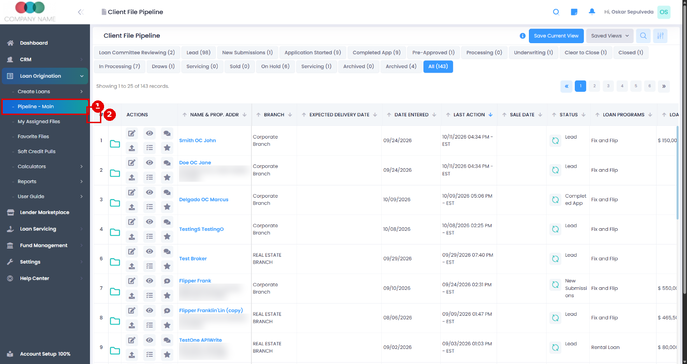Expand the Reports submenu
The width and height of the screenshot is (687, 364).
point(45,181)
